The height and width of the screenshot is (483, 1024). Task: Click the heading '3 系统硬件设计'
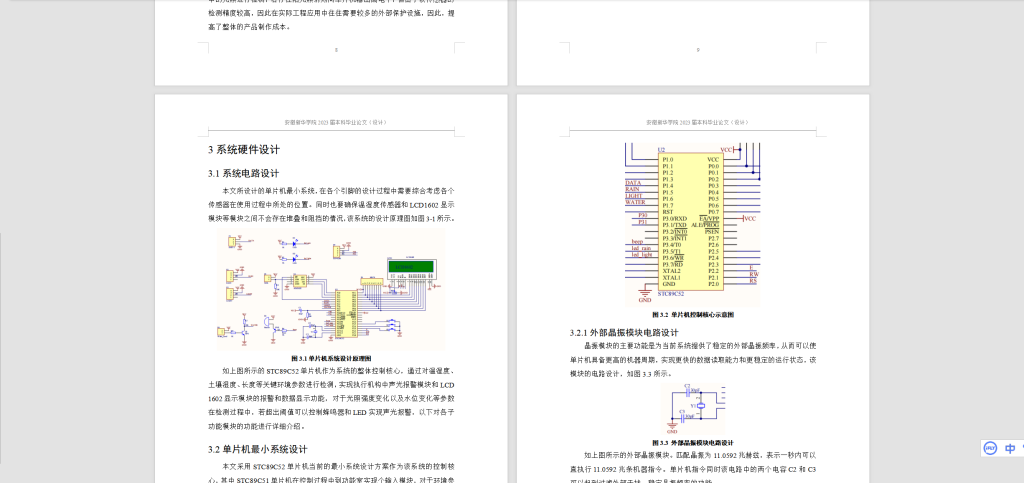(244, 149)
